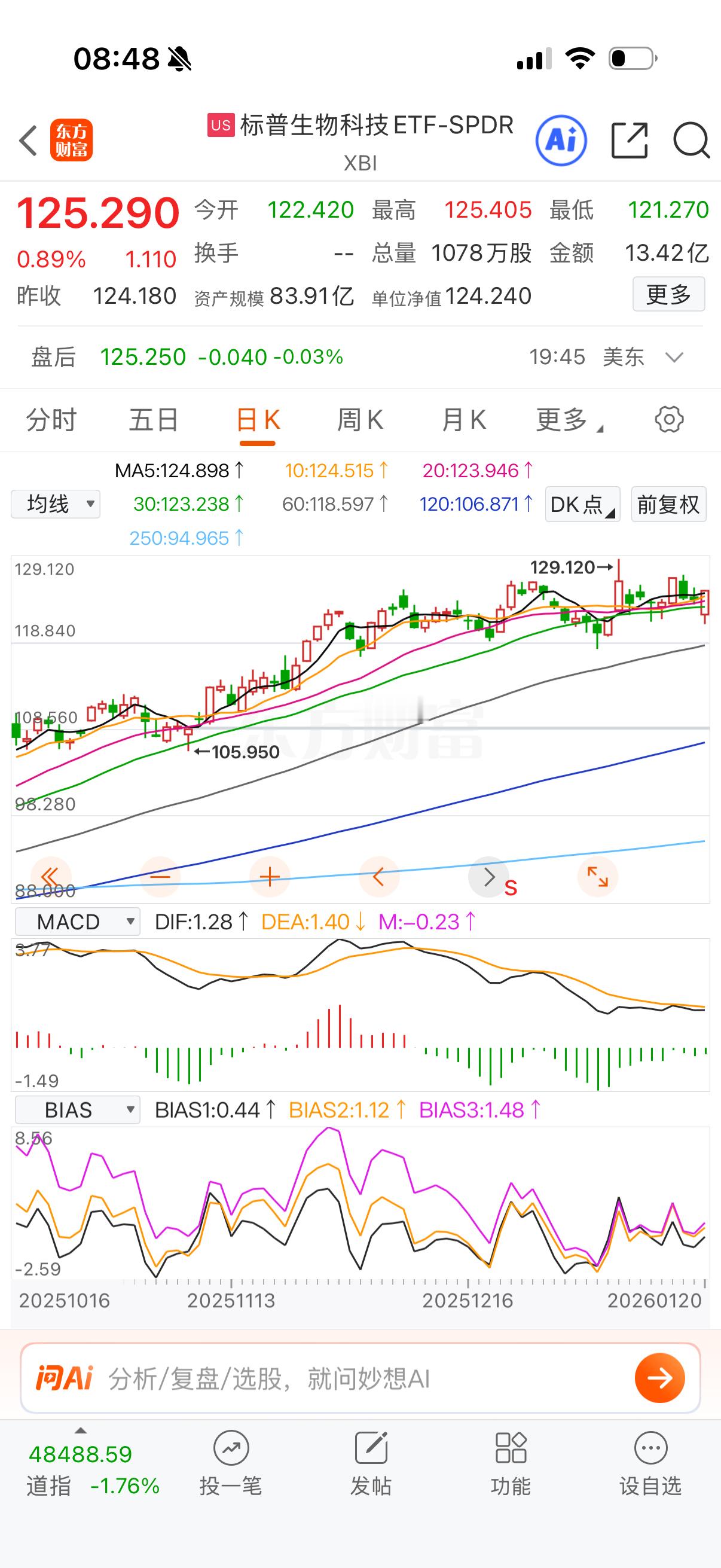
Task: Tap the BIAS3:1.48 reading
Action: tap(480, 1110)
